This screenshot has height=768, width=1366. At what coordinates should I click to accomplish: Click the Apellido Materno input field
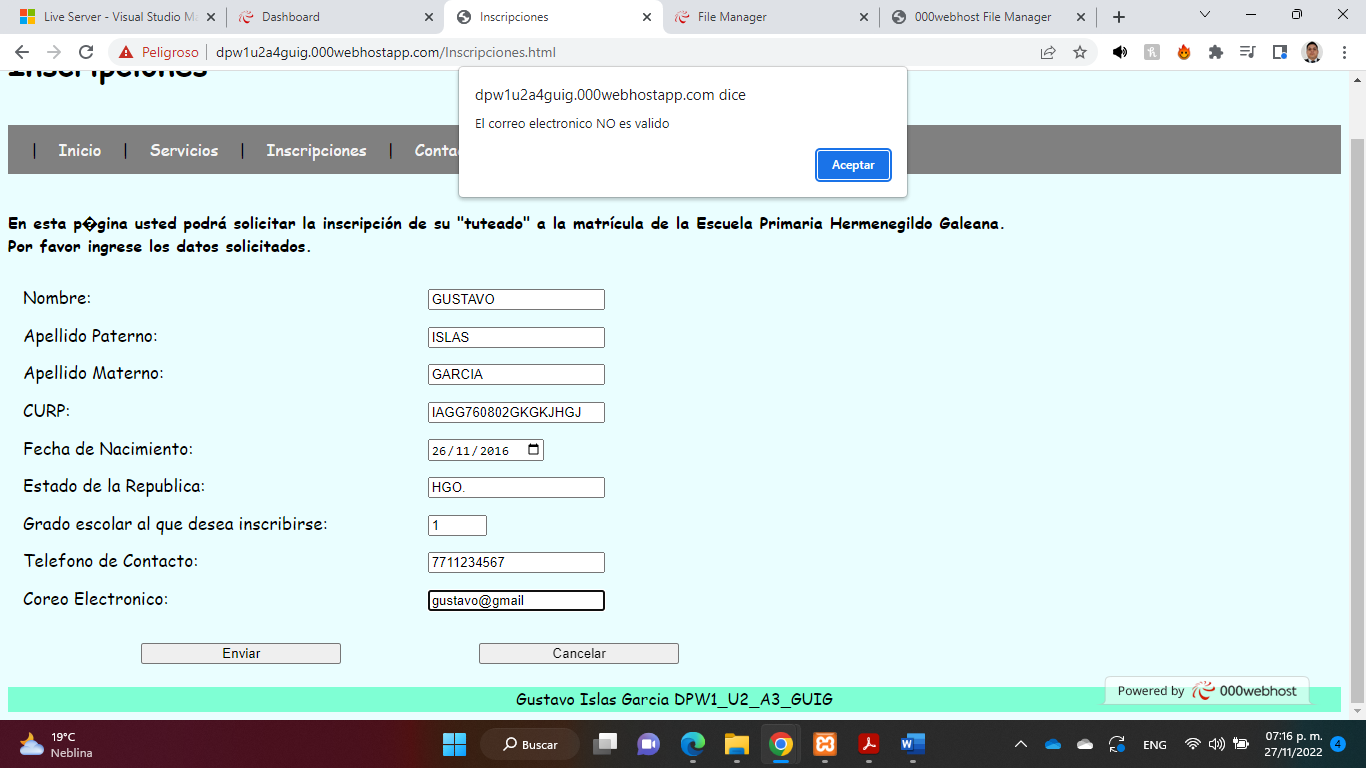coord(516,374)
